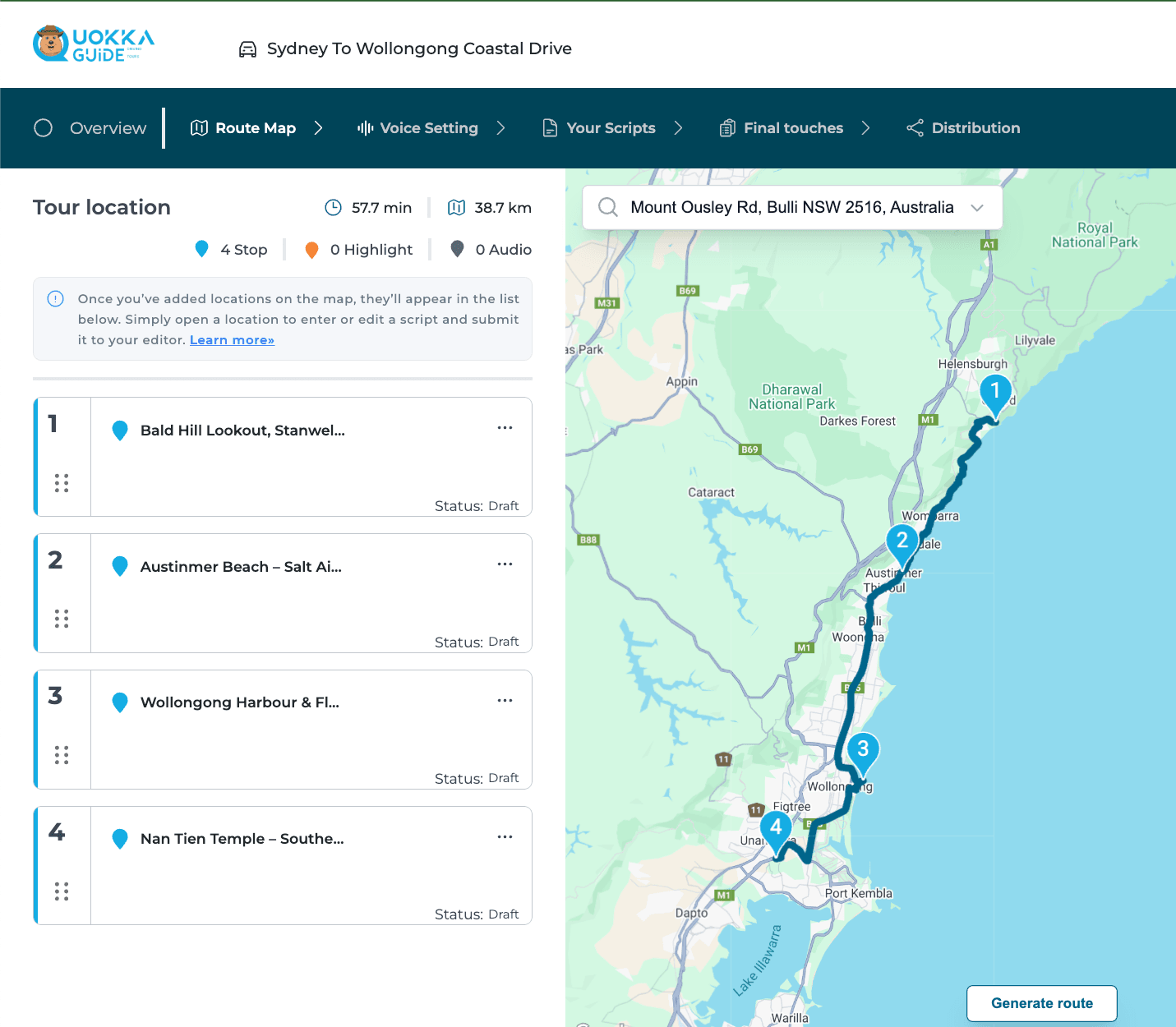1176x1027 pixels.
Task: Click the Quokka Guide logo
Action: pyautogui.click(x=93, y=43)
